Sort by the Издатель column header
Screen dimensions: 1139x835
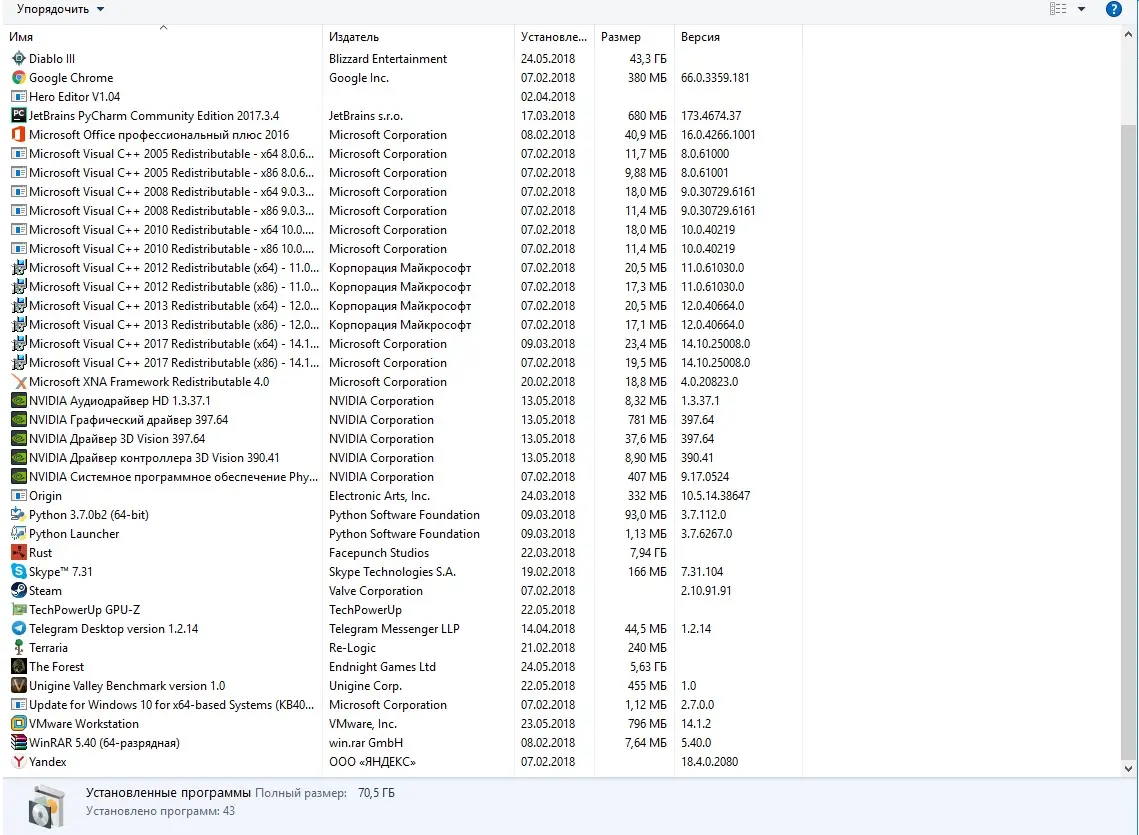[418, 36]
